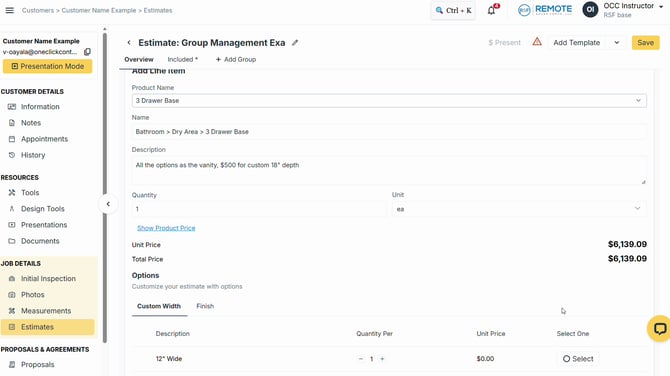Click the $ Present button
Image resolution: width=670 pixels, height=376 pixels.
point(504,43)
